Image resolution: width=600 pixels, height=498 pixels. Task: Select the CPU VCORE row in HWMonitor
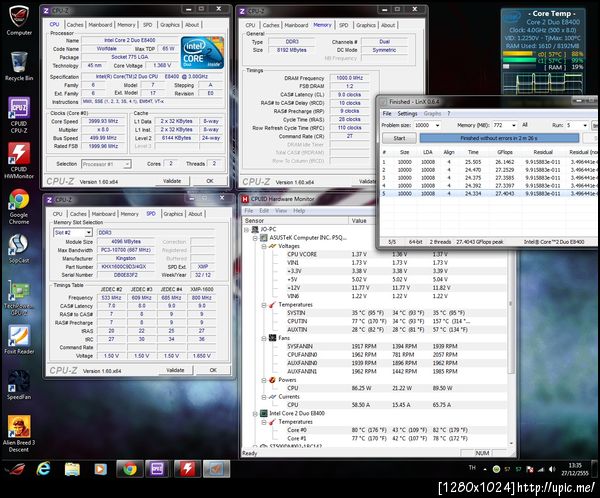coord(375,254)
